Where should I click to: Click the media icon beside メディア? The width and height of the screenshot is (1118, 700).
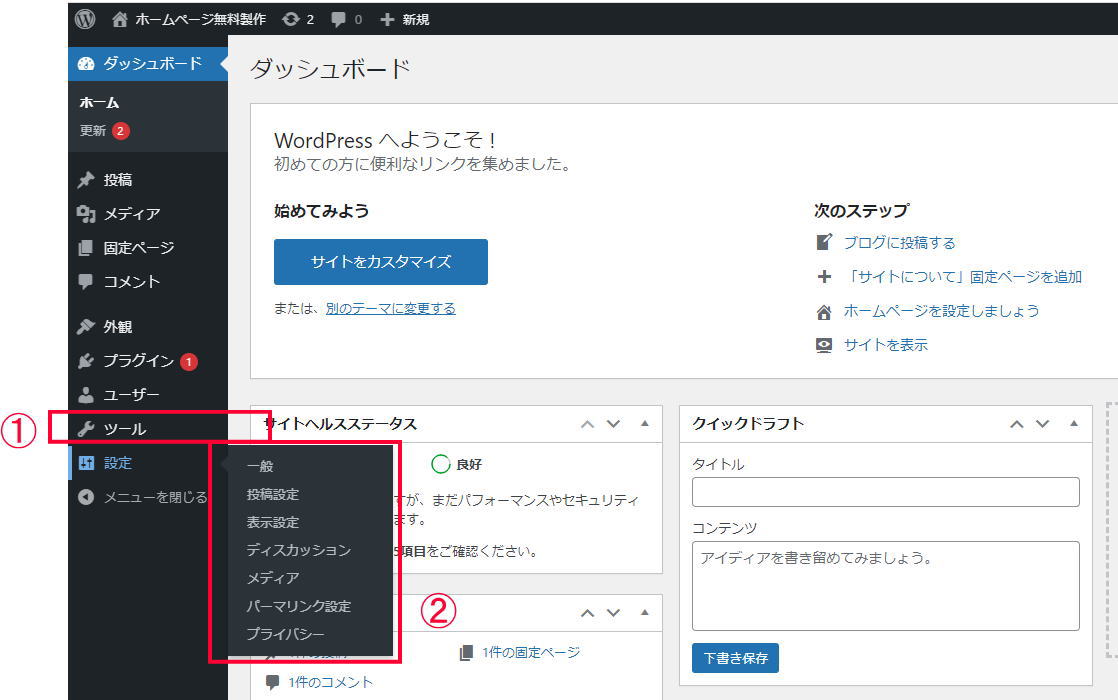(x=86, y=214)
